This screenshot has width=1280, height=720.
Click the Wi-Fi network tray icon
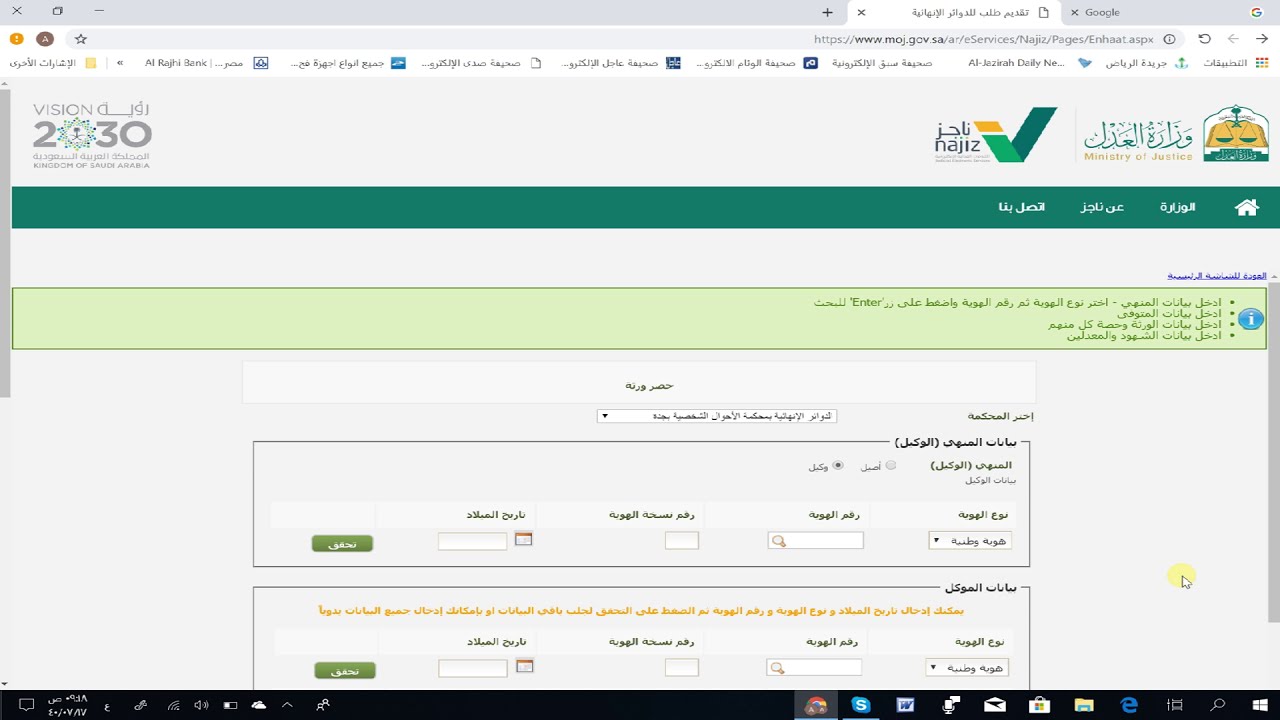pos(172,705)
